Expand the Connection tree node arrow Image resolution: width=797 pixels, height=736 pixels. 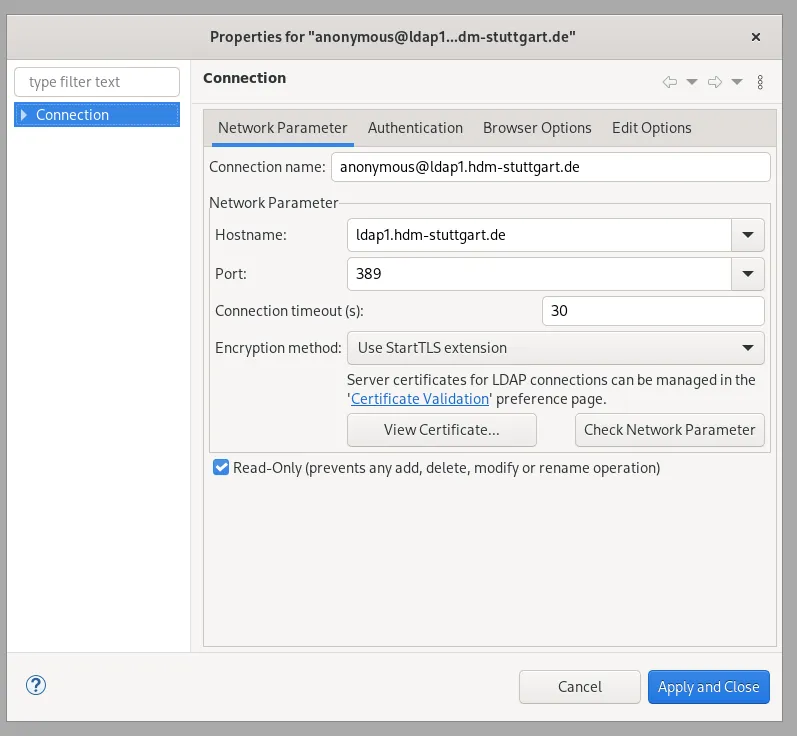[x=24, y=115]
